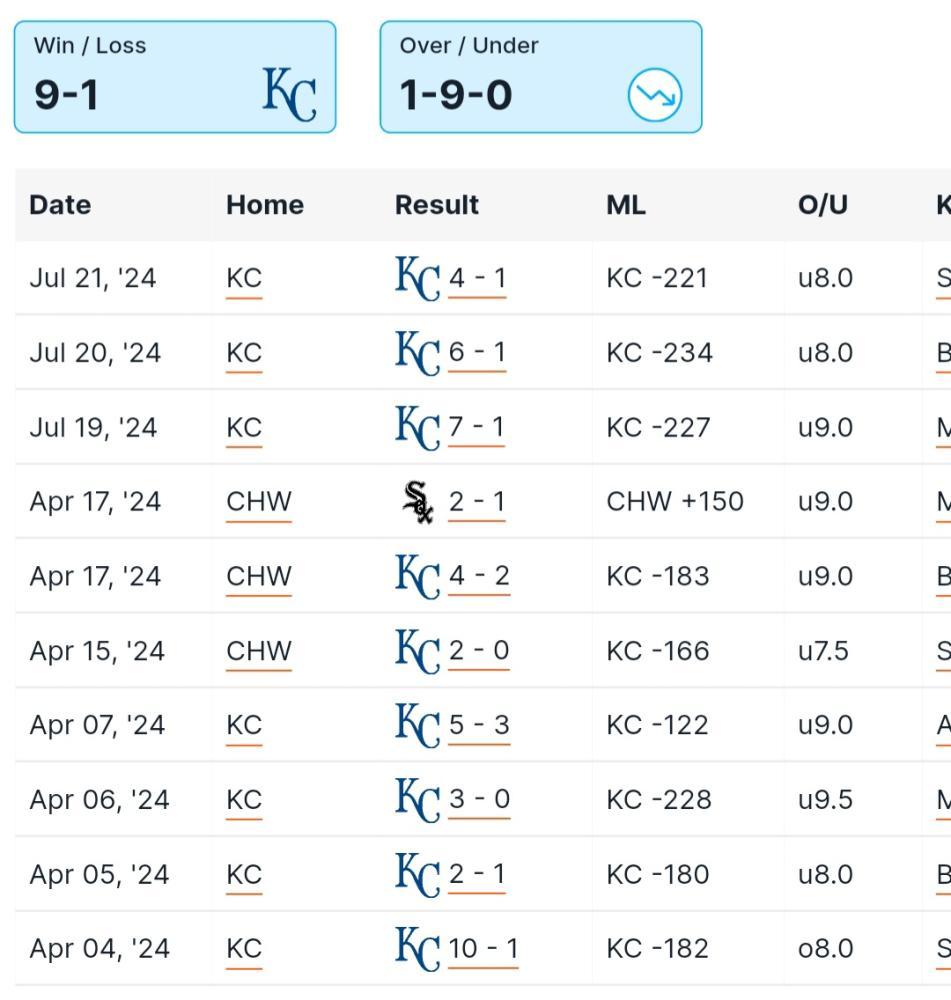Sort by the Date column header
The width and height of the screenshot is (951, 1000).
pos(60,205)
